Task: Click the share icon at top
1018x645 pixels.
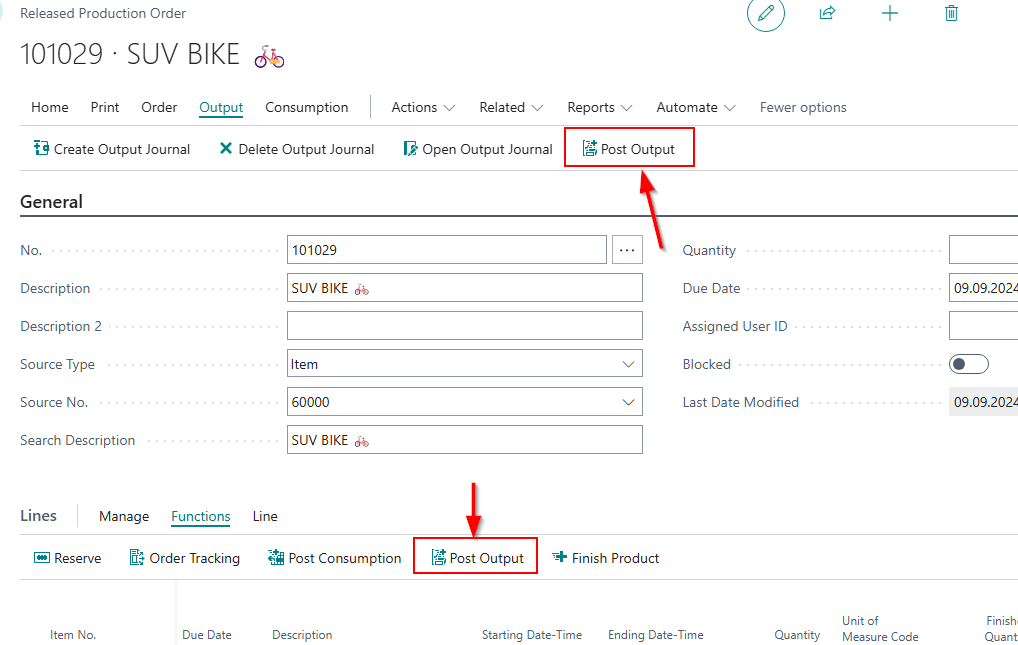Action: click(827, 14)
